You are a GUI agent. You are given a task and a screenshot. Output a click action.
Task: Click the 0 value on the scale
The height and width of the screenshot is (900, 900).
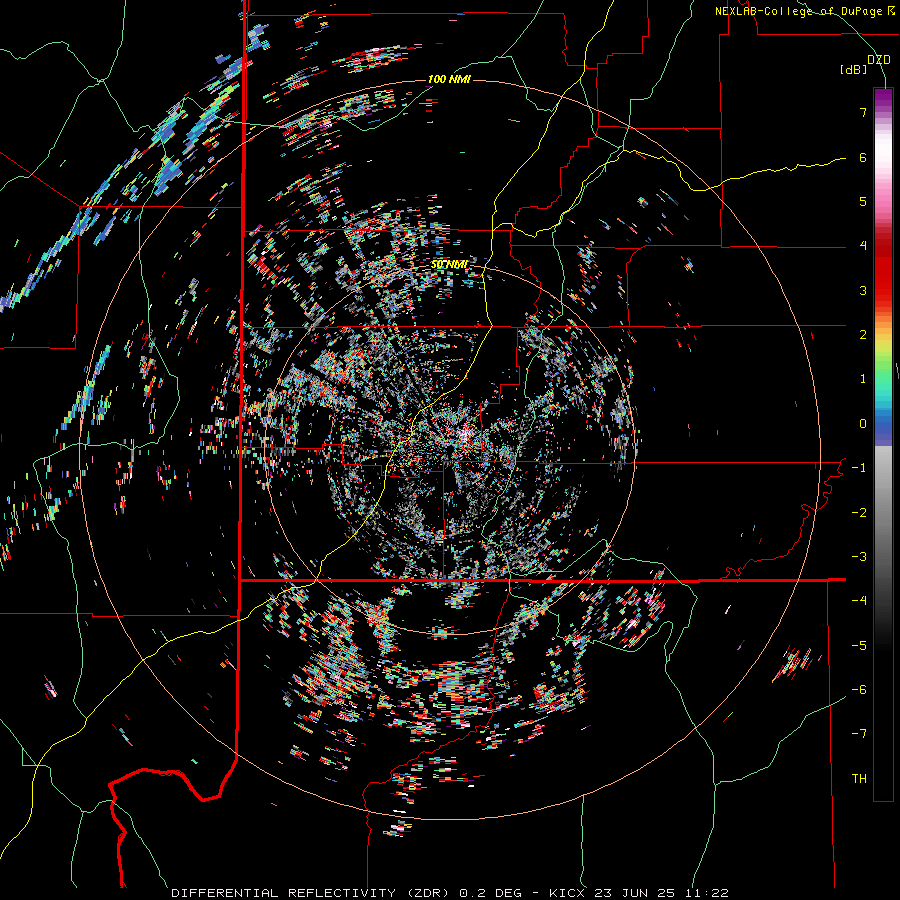[x=863, y=424]
